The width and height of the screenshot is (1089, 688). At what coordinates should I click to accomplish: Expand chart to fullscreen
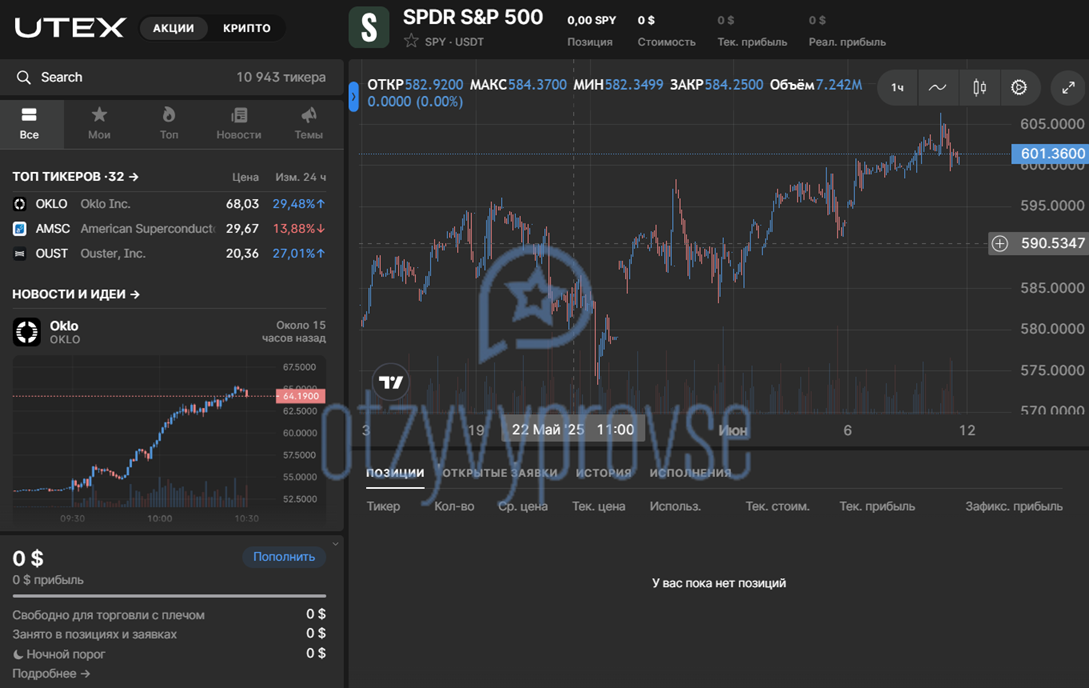point(1068,87)
